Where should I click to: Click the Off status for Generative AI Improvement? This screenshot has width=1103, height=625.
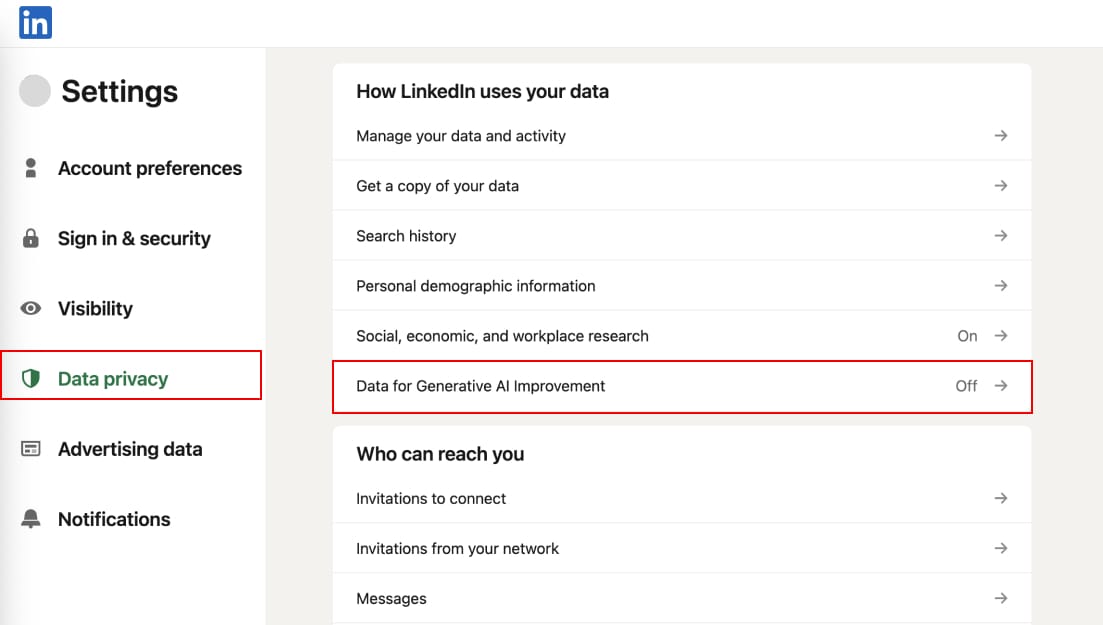click(966, 386)
